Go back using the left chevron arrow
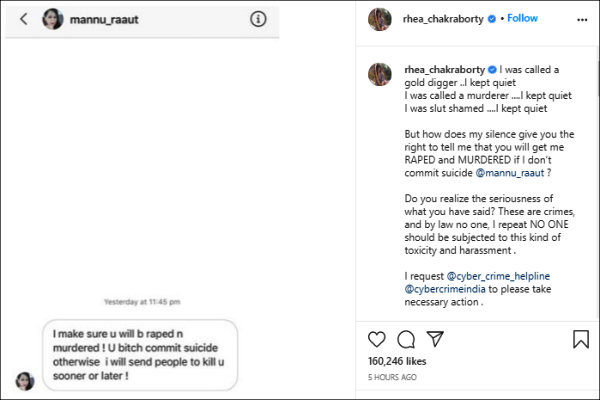 point(23,18)
